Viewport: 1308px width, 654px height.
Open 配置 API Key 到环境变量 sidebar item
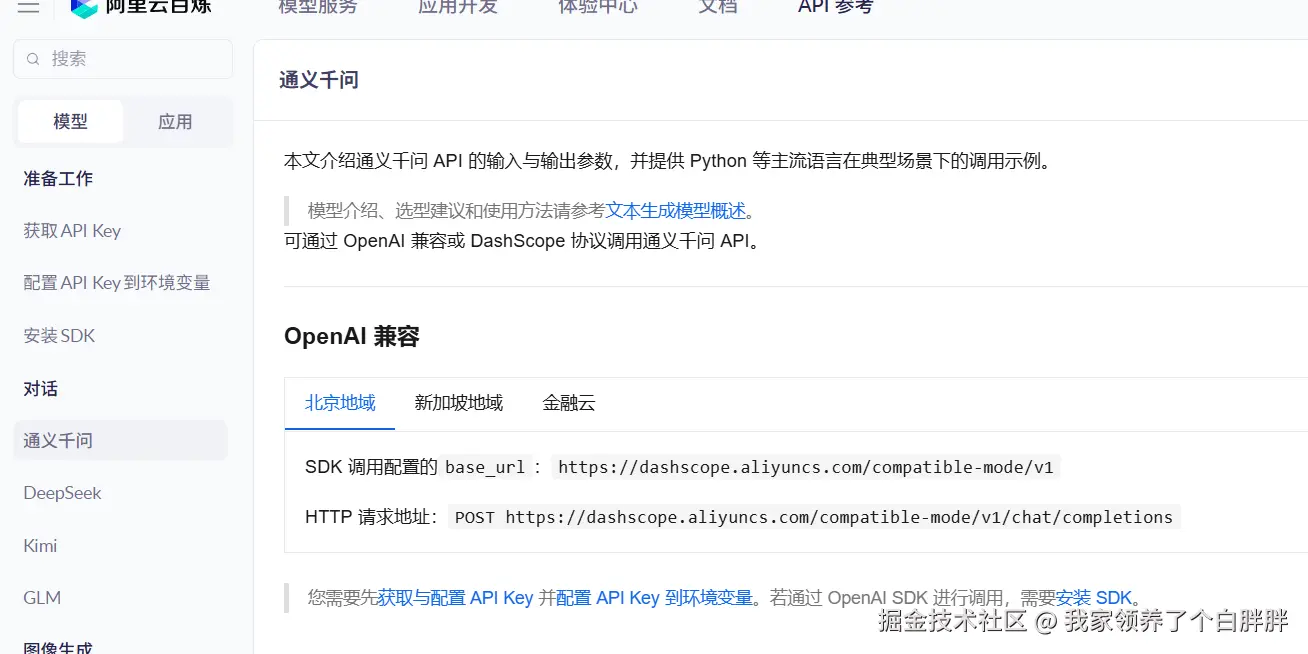(117, 283)
